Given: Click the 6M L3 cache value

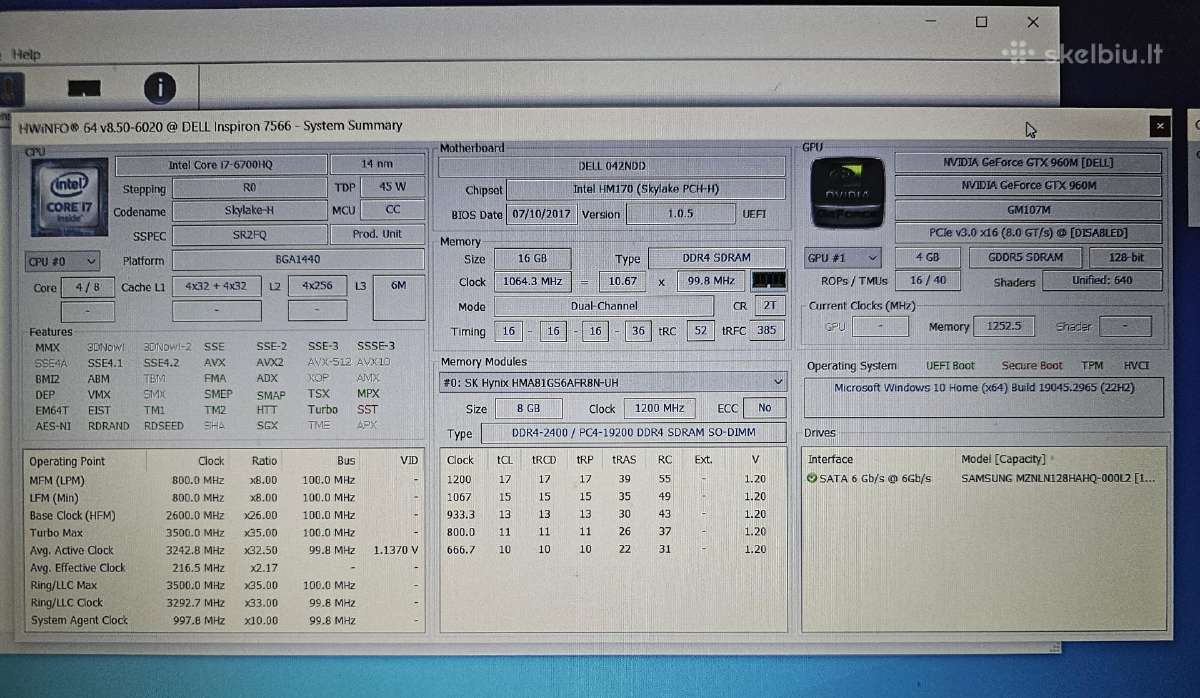Looking at the screenshot, I should (398, 298).
